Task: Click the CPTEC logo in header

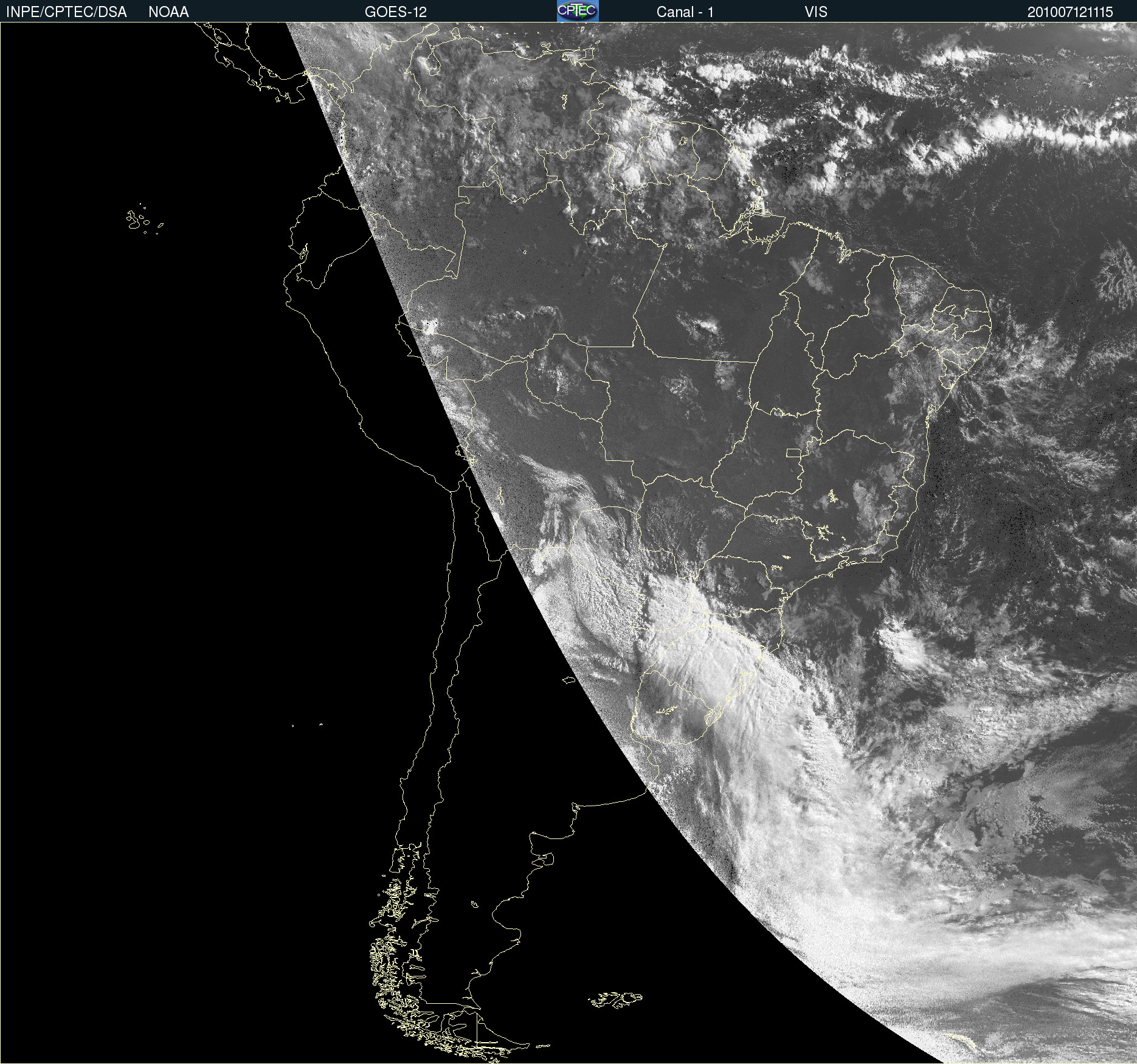Action: [578, 11]
